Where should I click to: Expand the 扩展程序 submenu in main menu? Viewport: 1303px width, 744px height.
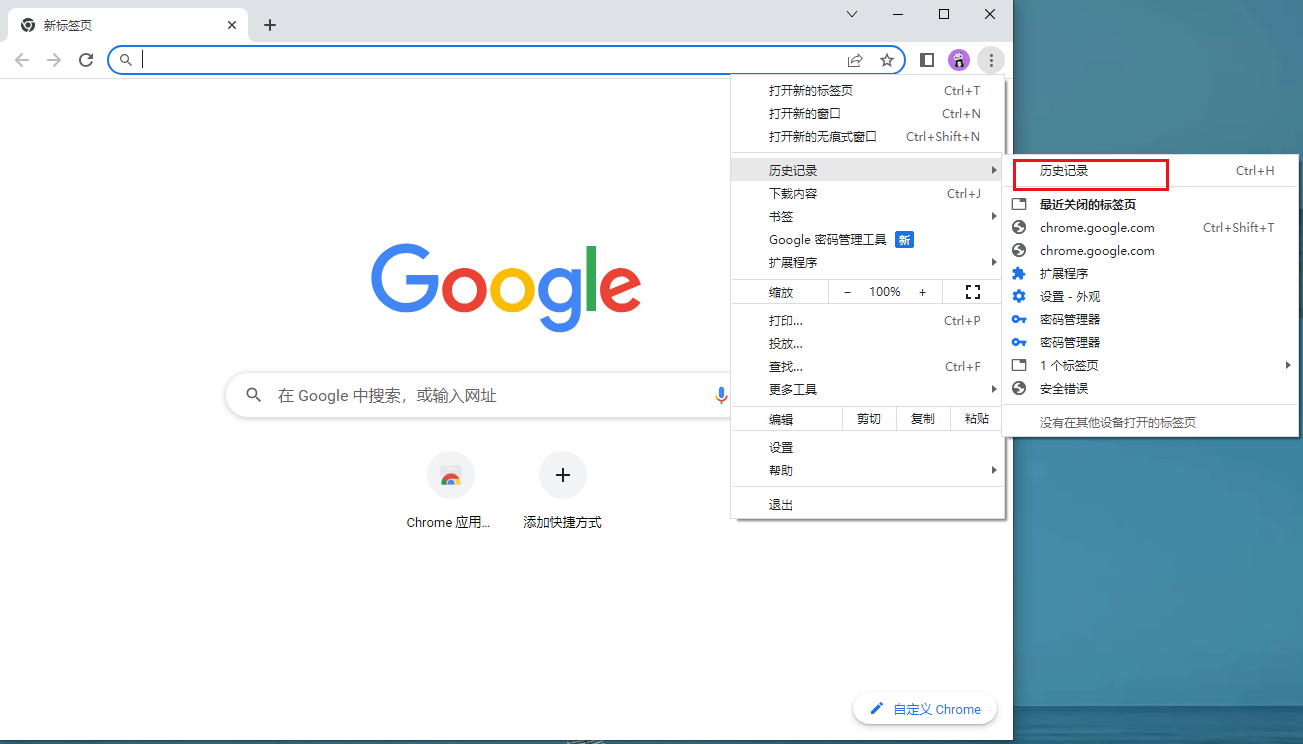click(x=867, y=262)
